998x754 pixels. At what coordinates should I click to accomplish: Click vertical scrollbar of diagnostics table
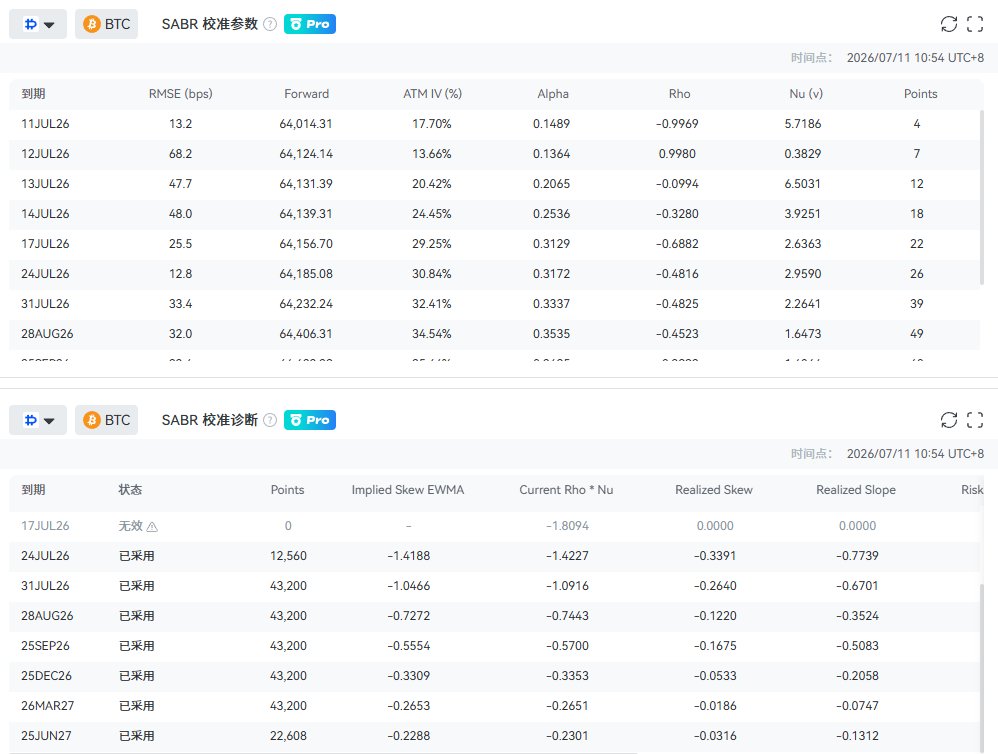point(981,668)
